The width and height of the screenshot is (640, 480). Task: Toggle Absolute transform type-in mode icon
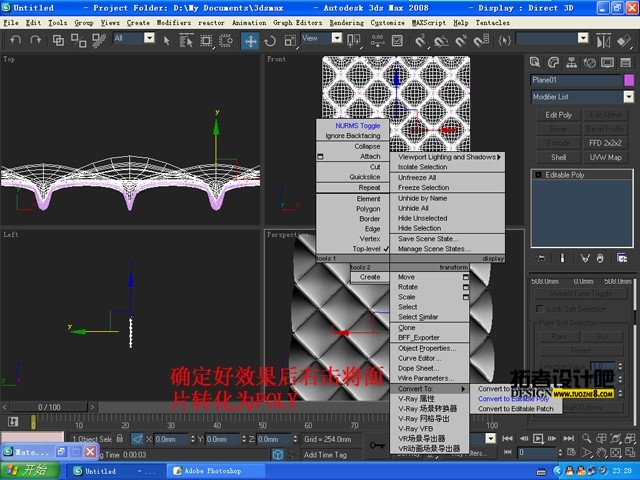click(x=138, y=439)
